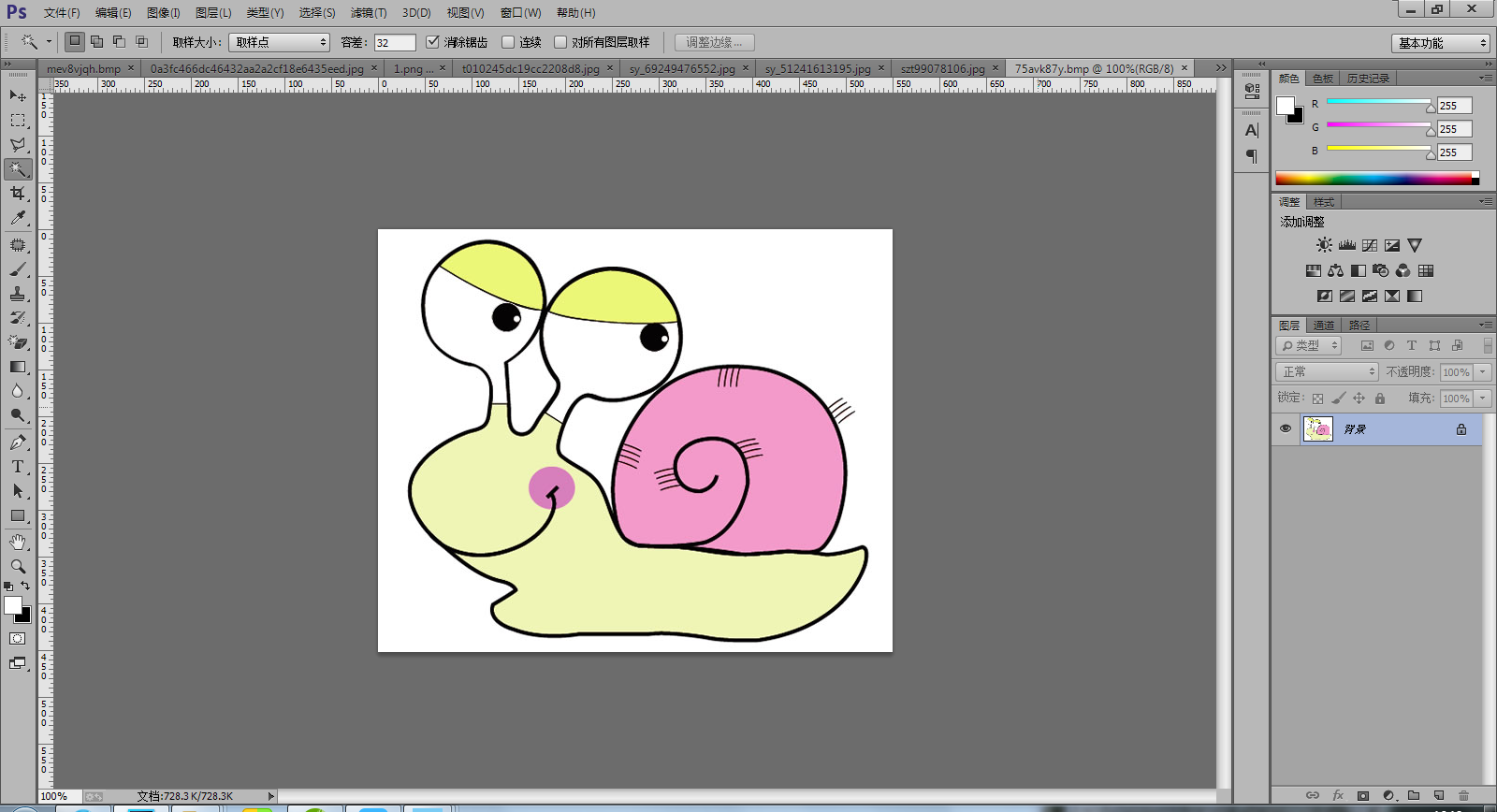Enable the 连续 contiguous checkbox
1497x812 pixels.
pyautogui.click(x=508, y=42)
